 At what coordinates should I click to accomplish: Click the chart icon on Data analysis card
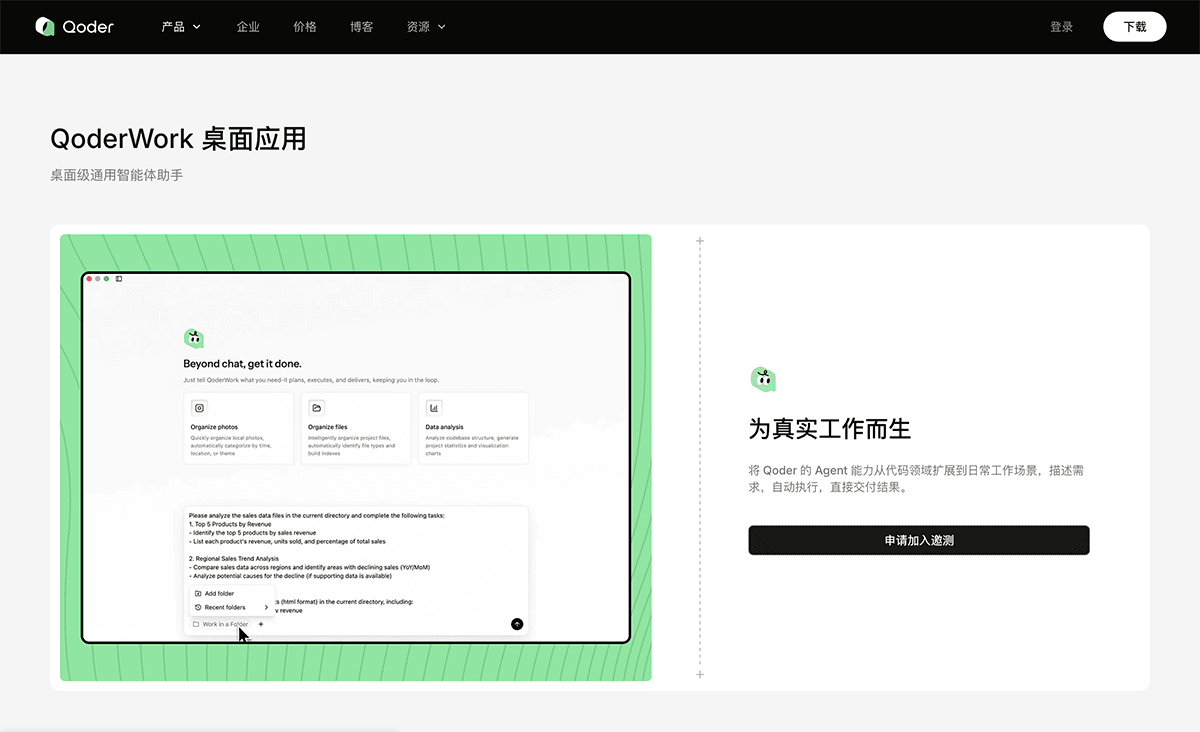click(x=434, y=407)
